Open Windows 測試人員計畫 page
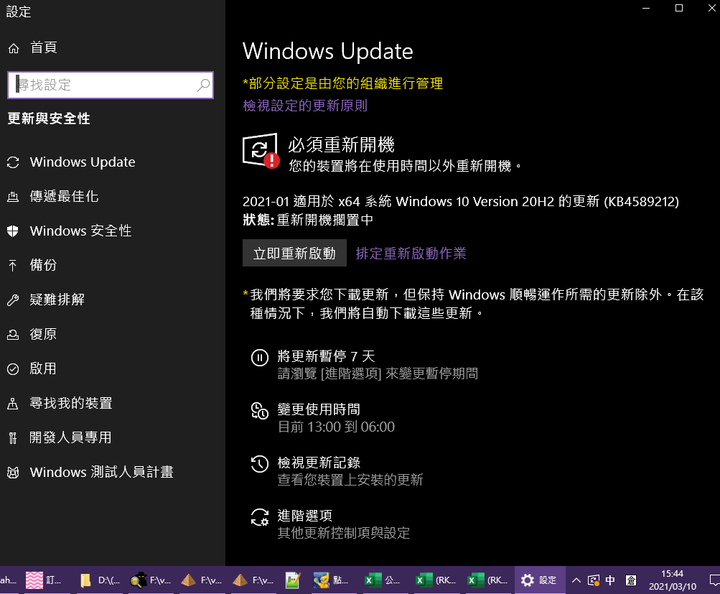Screen dimensions: 720x594 pyautogui.click(x=101, y=472)
